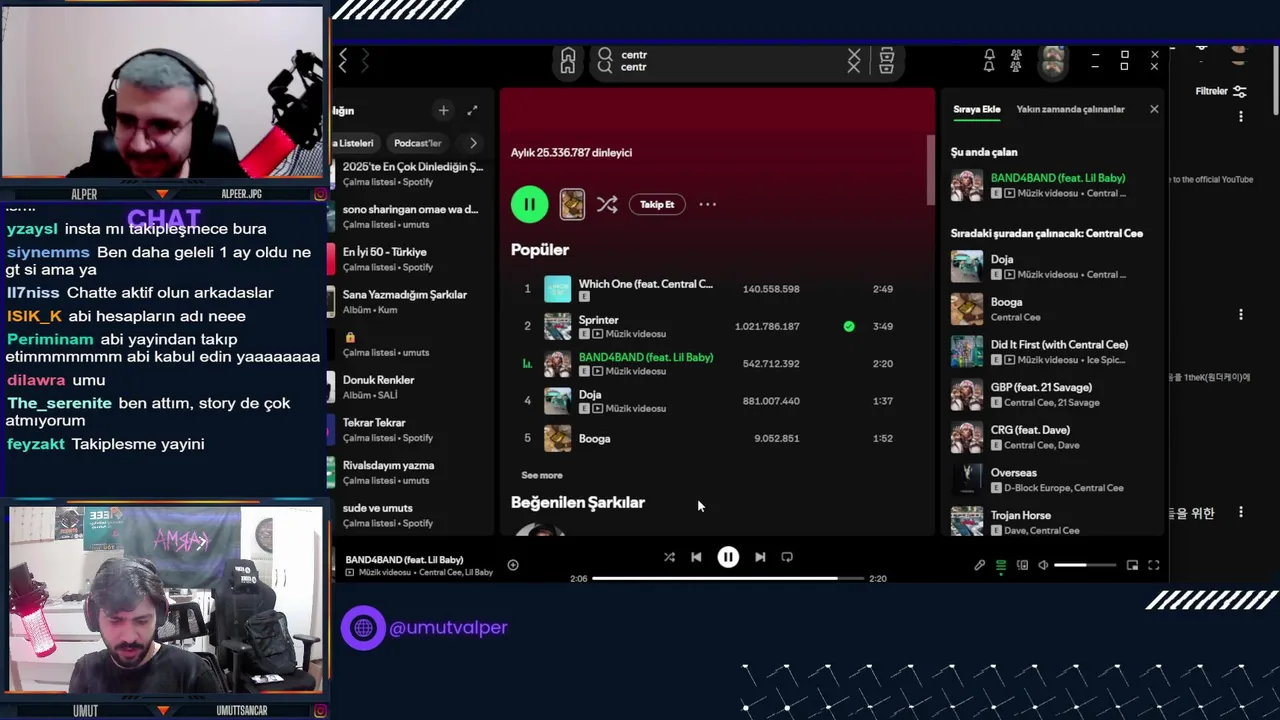Screen dimensions: 1280x720
Task: Follow the artist with Takip Et
Action: [x=657, y=204]
